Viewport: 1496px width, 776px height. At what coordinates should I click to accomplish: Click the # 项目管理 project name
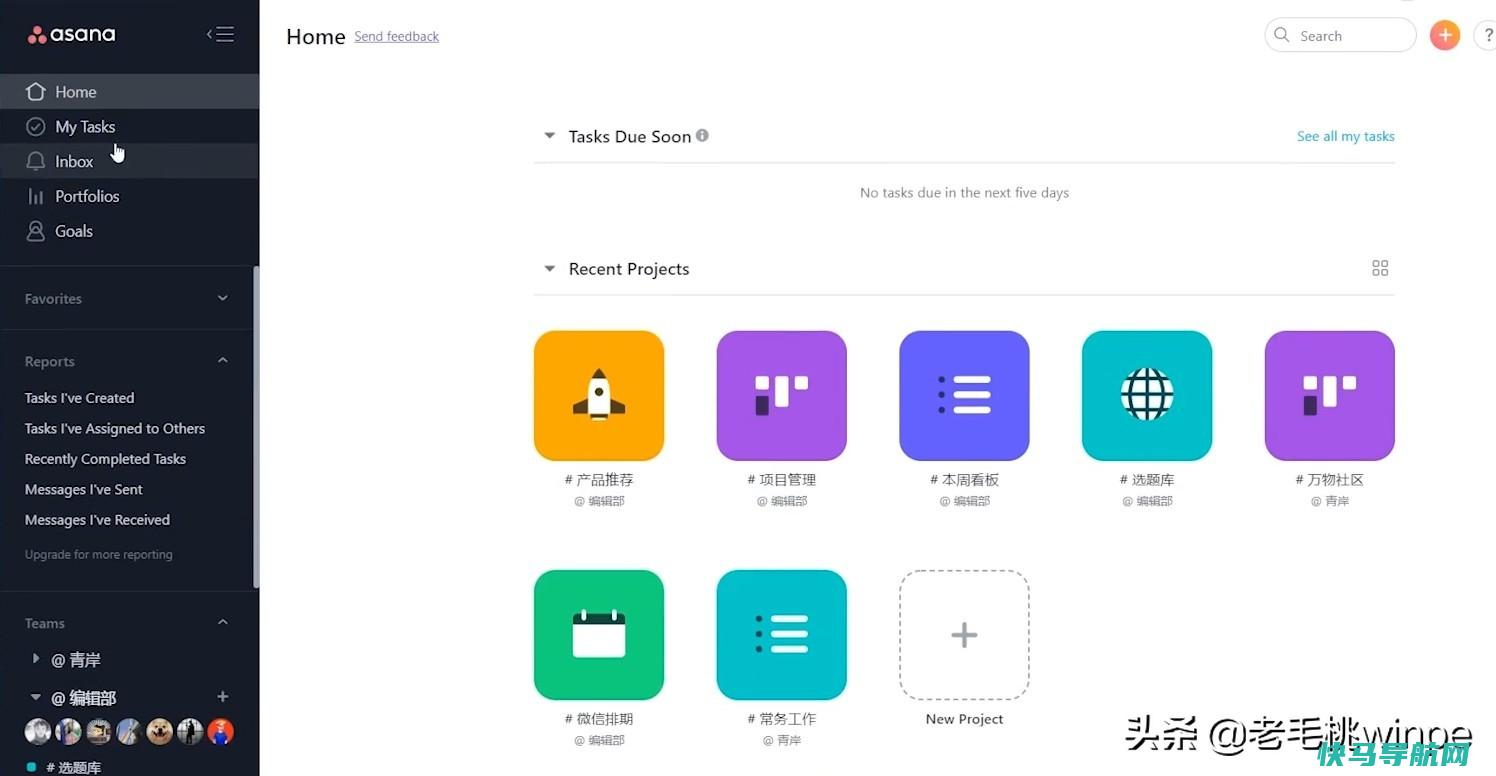782,480
